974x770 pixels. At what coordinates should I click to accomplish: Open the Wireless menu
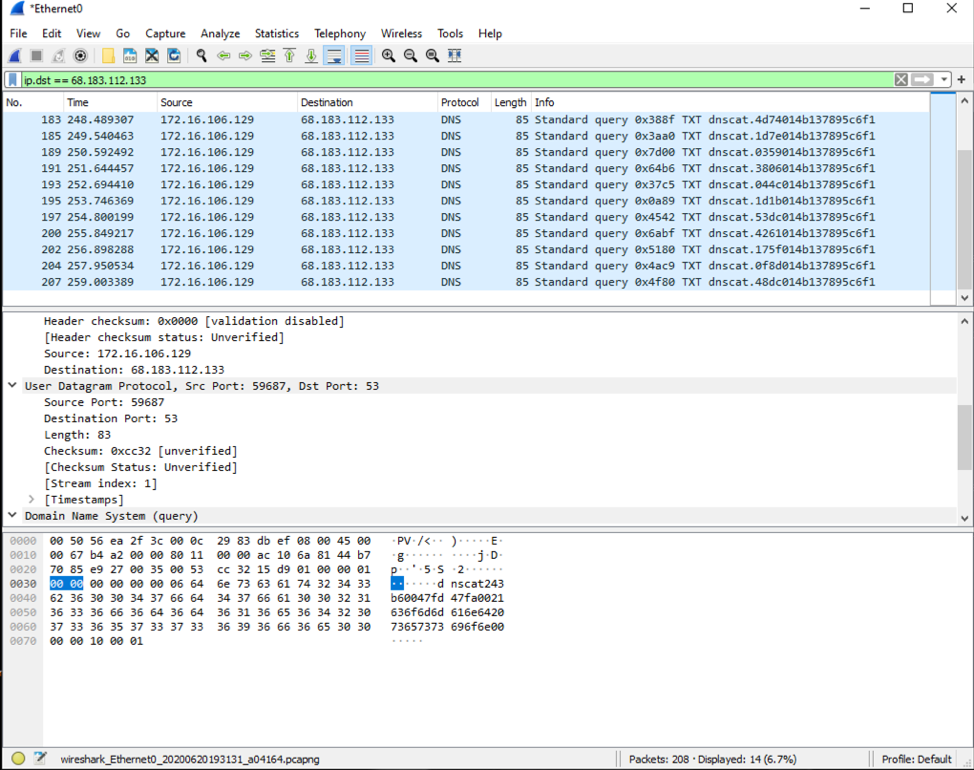point(401,34)
